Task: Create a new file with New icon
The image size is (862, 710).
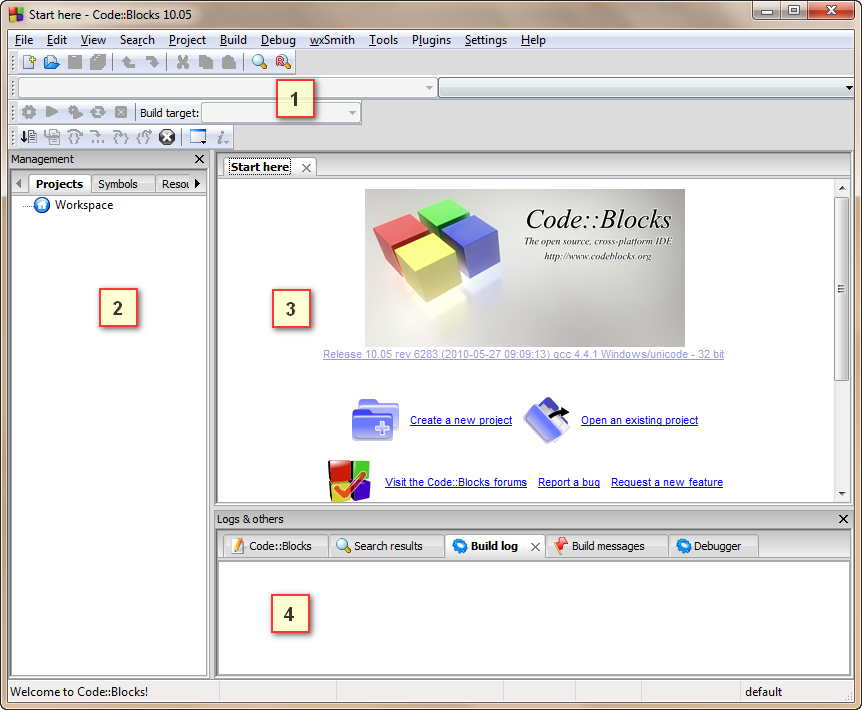Action: 29,61
